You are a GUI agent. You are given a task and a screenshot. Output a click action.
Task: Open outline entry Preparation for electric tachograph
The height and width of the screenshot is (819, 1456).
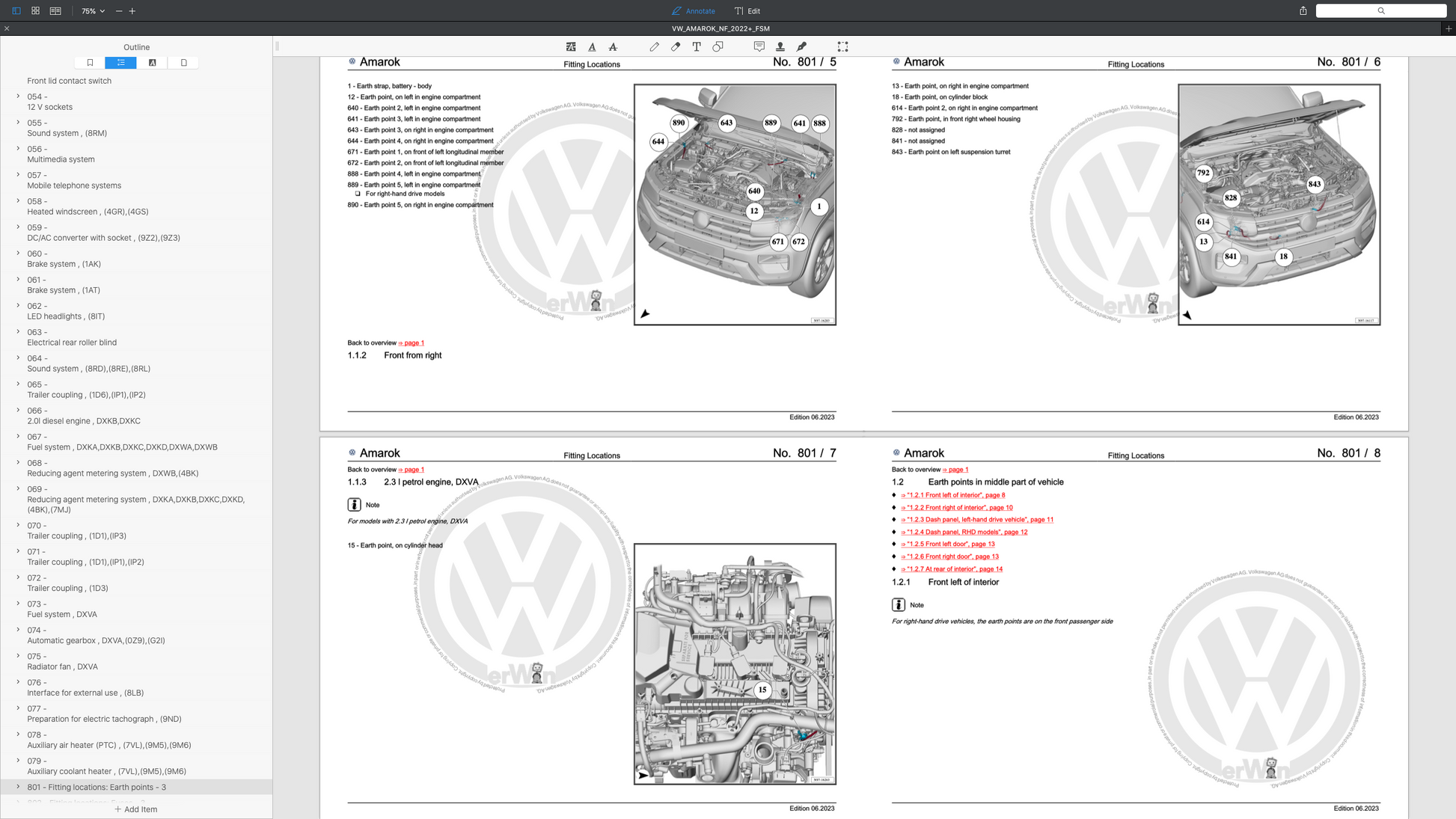point(104,719)
